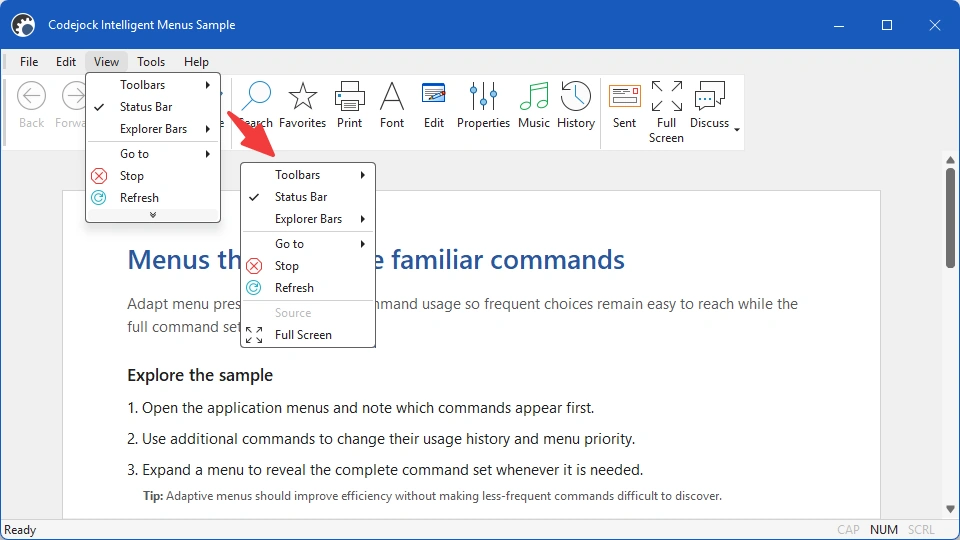Screen dimensions: 960x540
Task: Open the Help menu
Action: point(196,62)
